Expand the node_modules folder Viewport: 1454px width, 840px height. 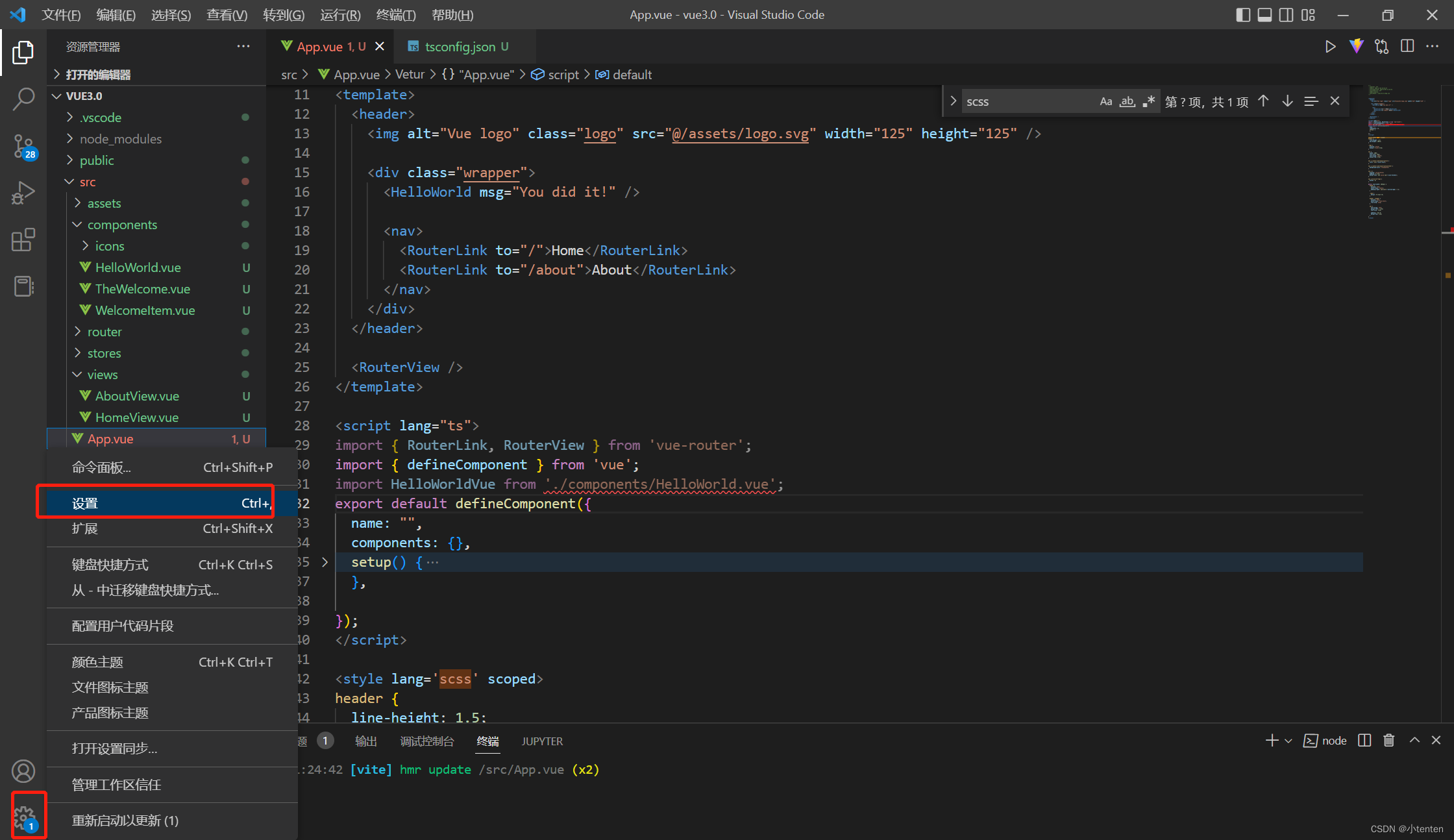70,139
